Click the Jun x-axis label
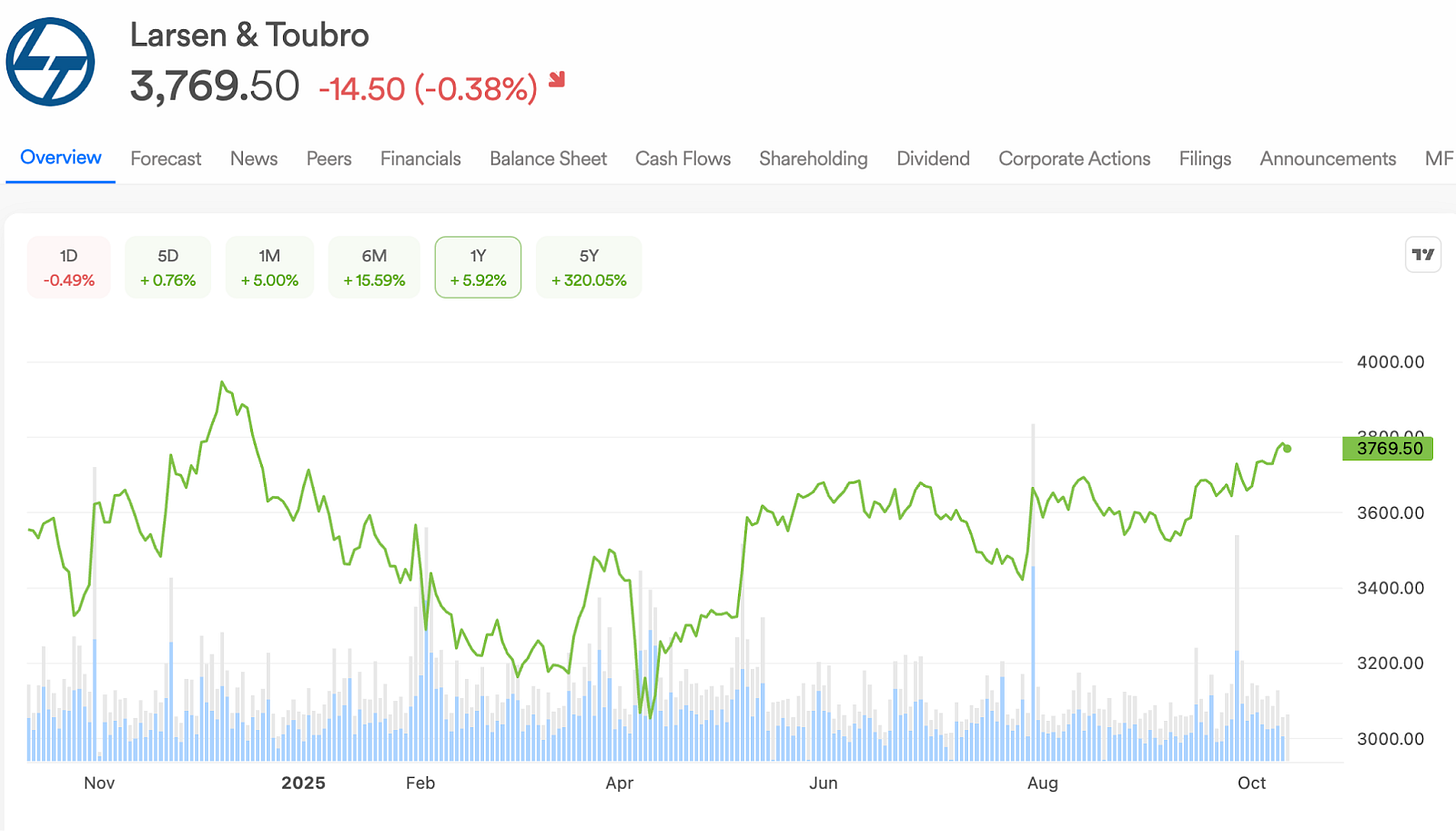Viewport: 1456px width, 831px height. 824,782
